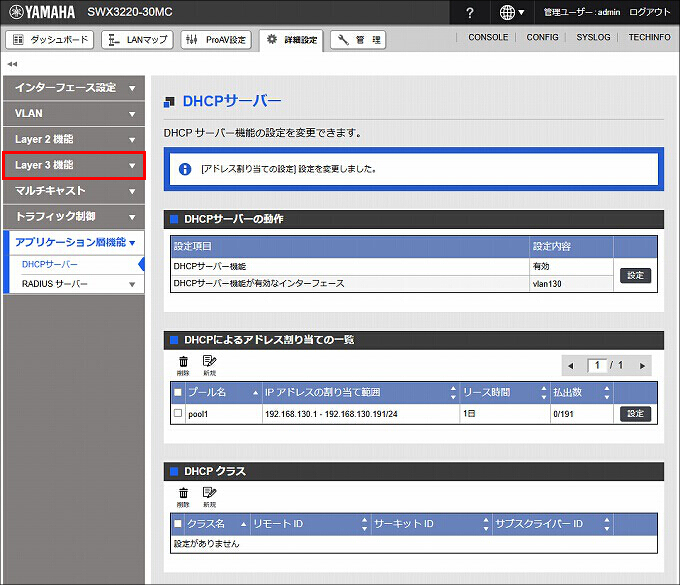Go to previous page arrow

[571, 366]
